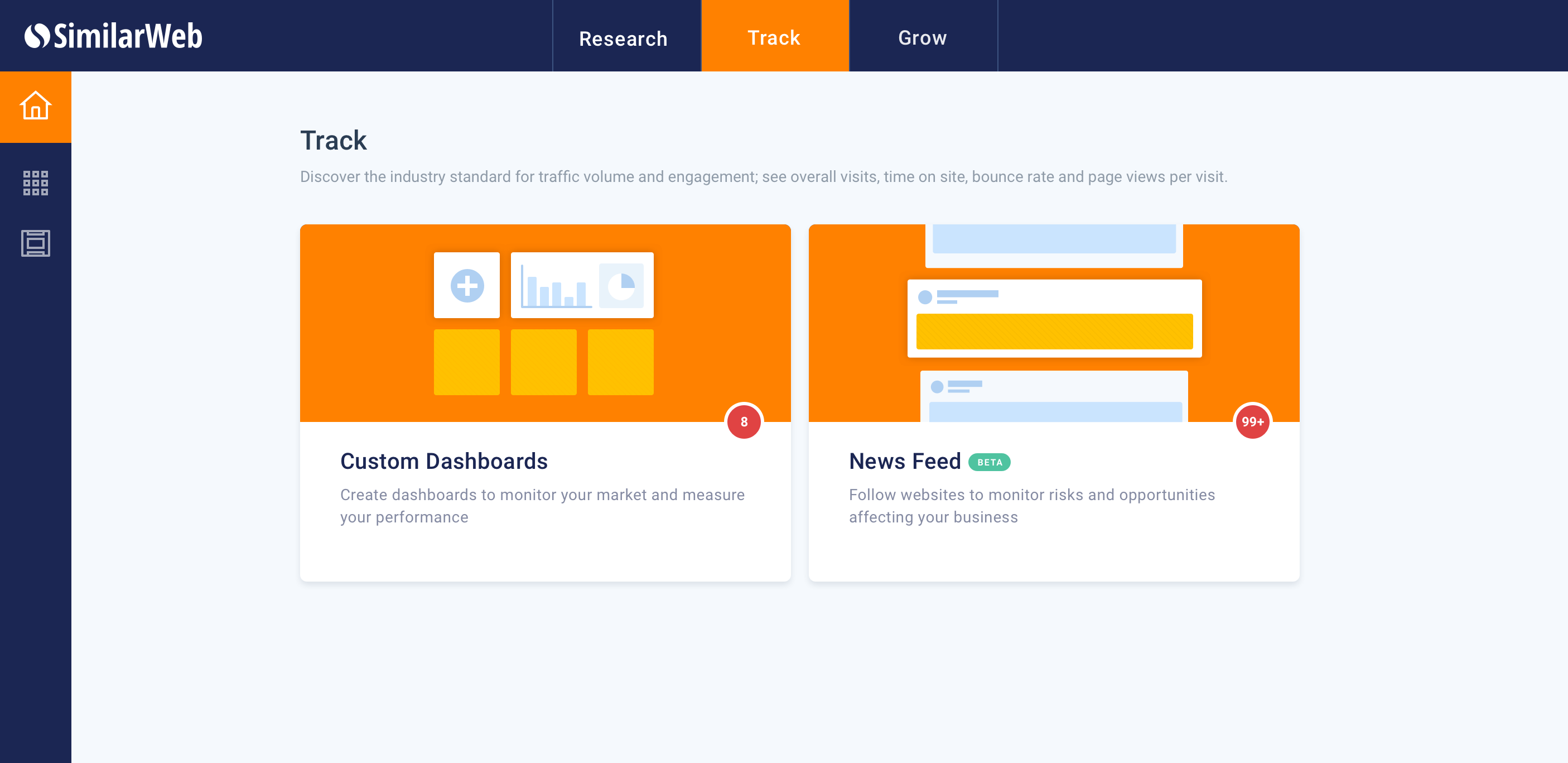1568x763 pixels.
Task: Click 'Follow websites to monitor risks' text
Action: [1032, 506]
